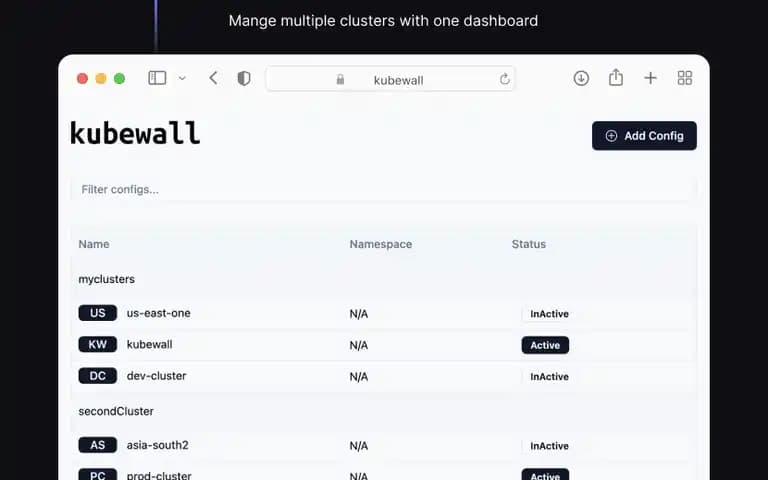Open the sidebar dropdown chevron
The width and height of the screenshot is (768, 480).
[182, 78]
